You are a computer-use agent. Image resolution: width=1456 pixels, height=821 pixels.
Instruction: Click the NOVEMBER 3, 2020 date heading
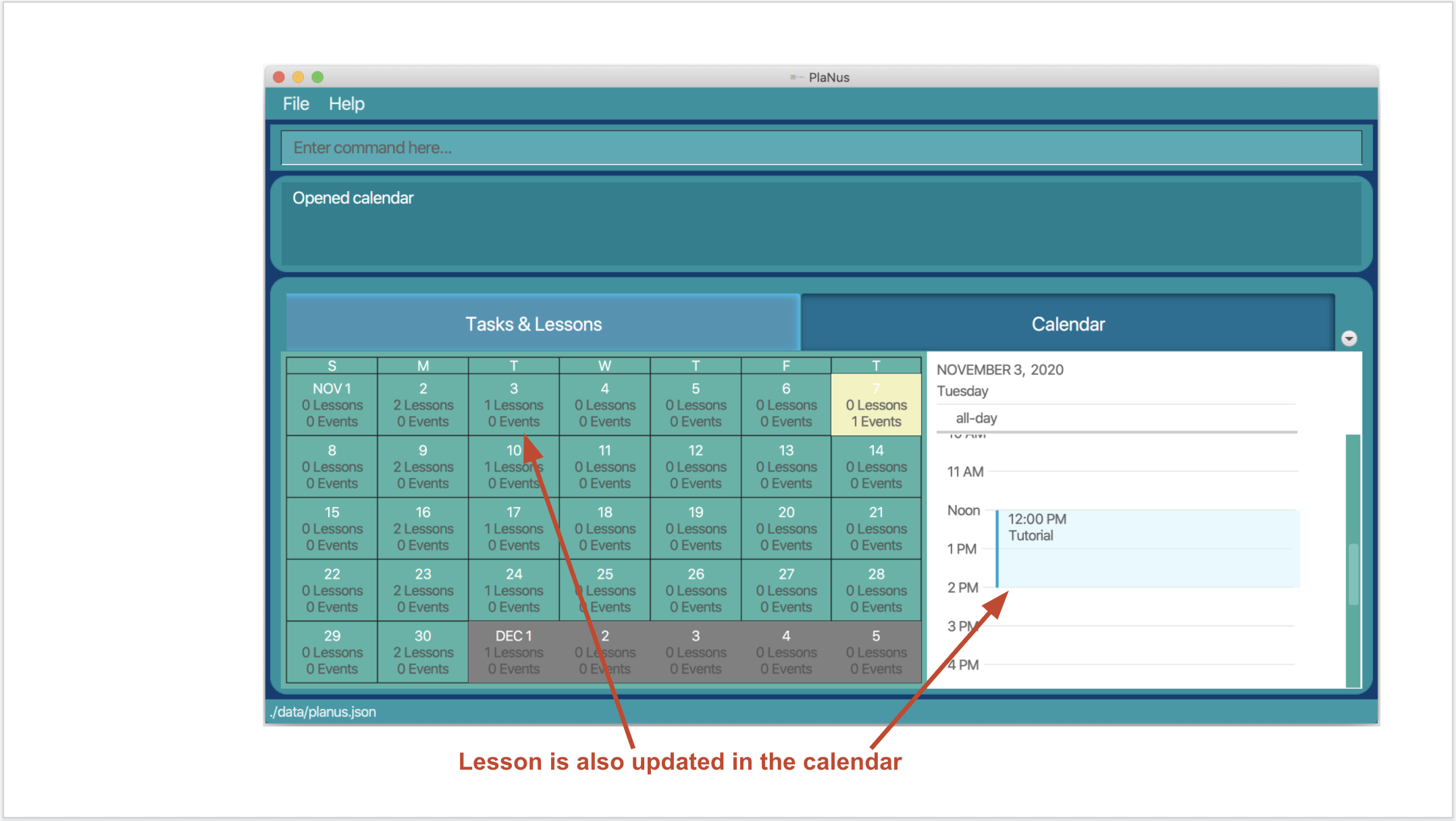click(999, 370)
